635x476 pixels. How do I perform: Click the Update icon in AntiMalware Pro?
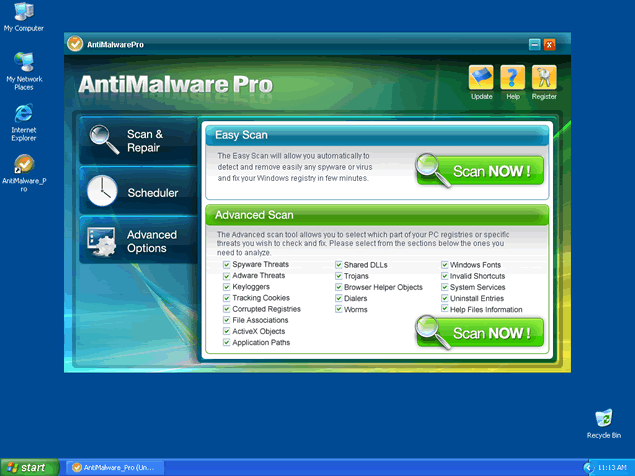click(x=481, y=78)
